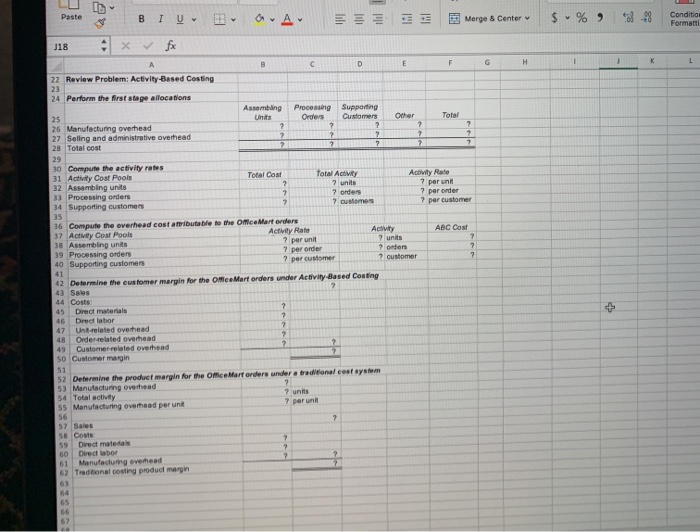Align text left
This screenshot has width=700, height=532.
(x=340, y=19)
